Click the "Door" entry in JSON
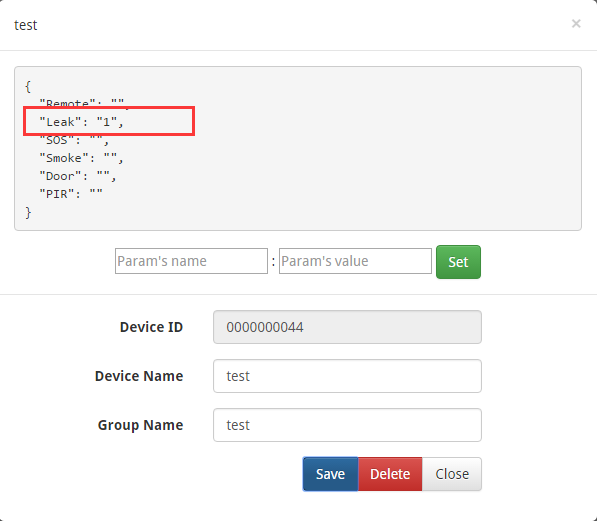 [78, 176]
